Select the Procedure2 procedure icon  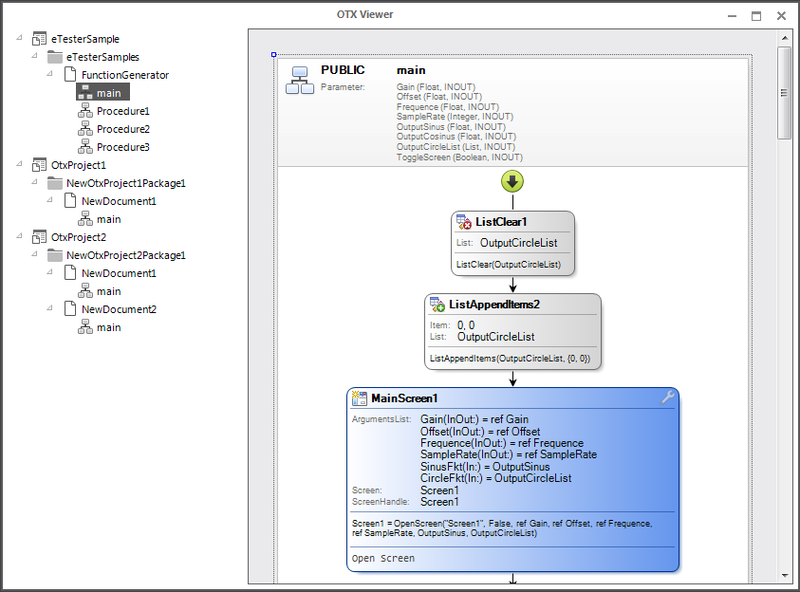pyautogui.click(x=85, y=129)
